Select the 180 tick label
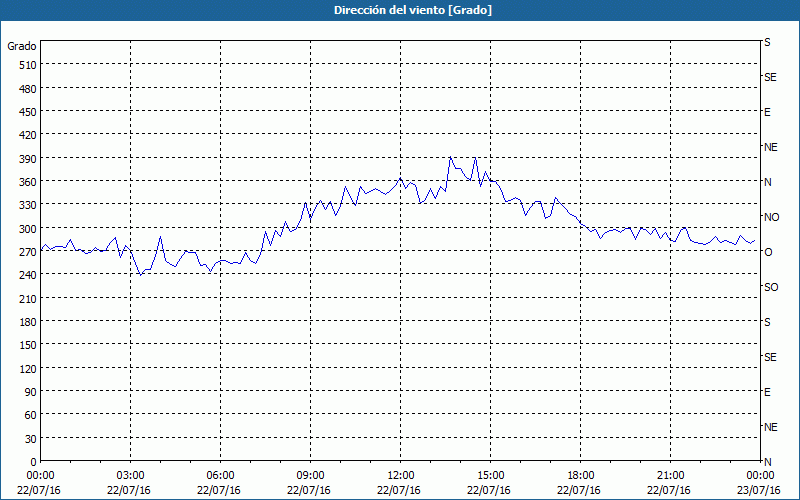800x500 pixels. [28, 322]
